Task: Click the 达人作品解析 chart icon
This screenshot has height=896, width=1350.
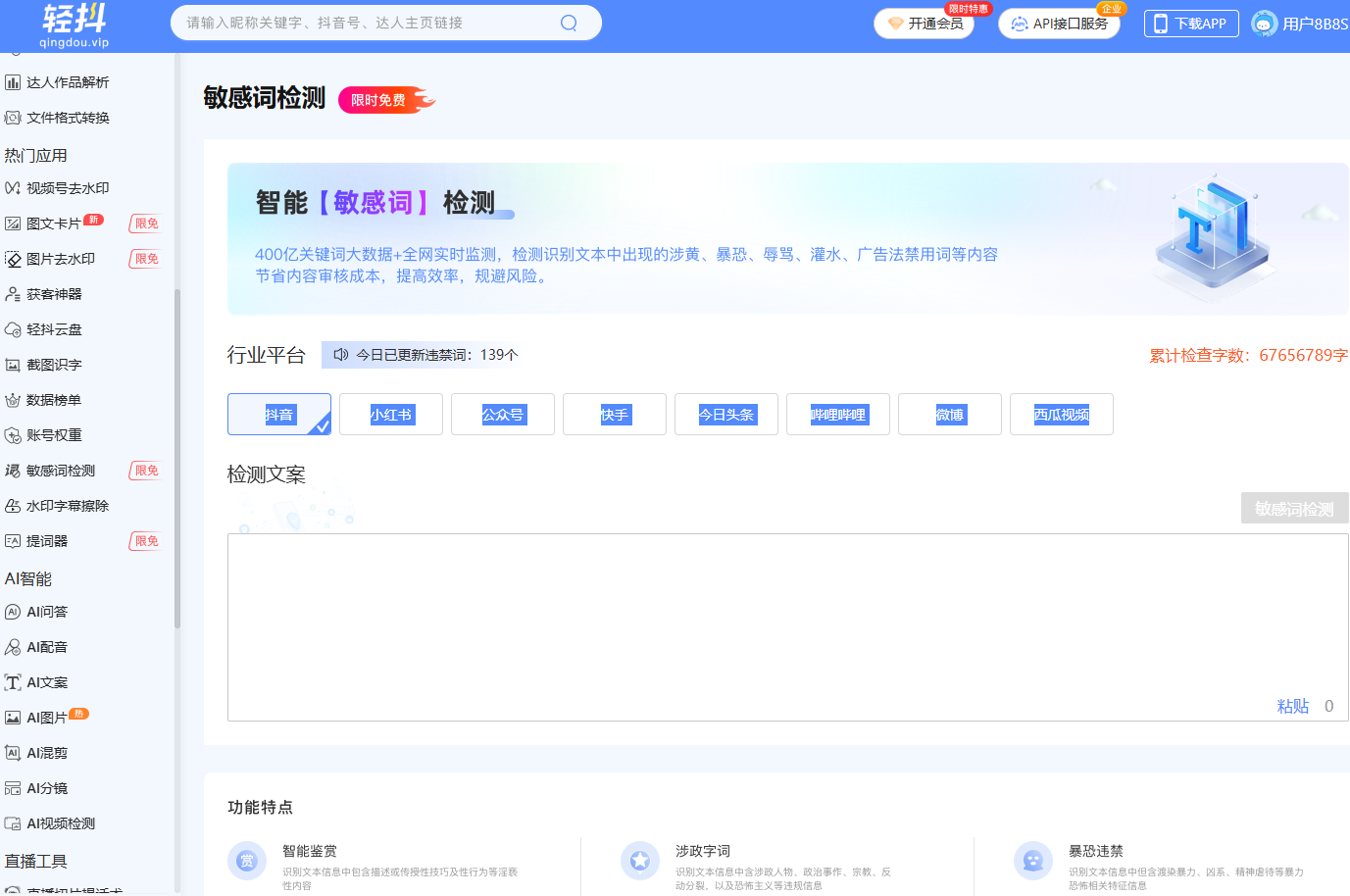Action: 13,82
